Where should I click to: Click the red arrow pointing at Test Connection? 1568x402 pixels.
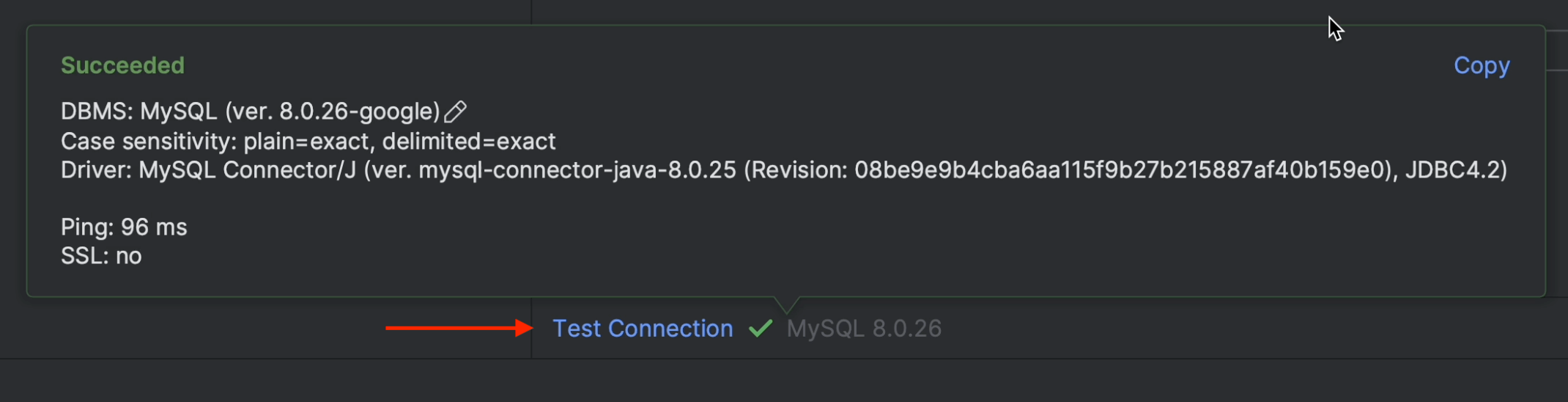tap(459, 328)
